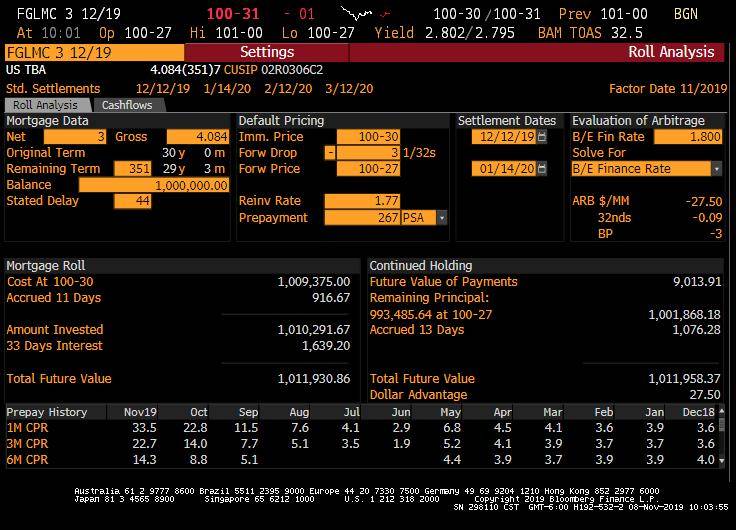Edit the Gross coupon 4.084 field

point(198,137)
